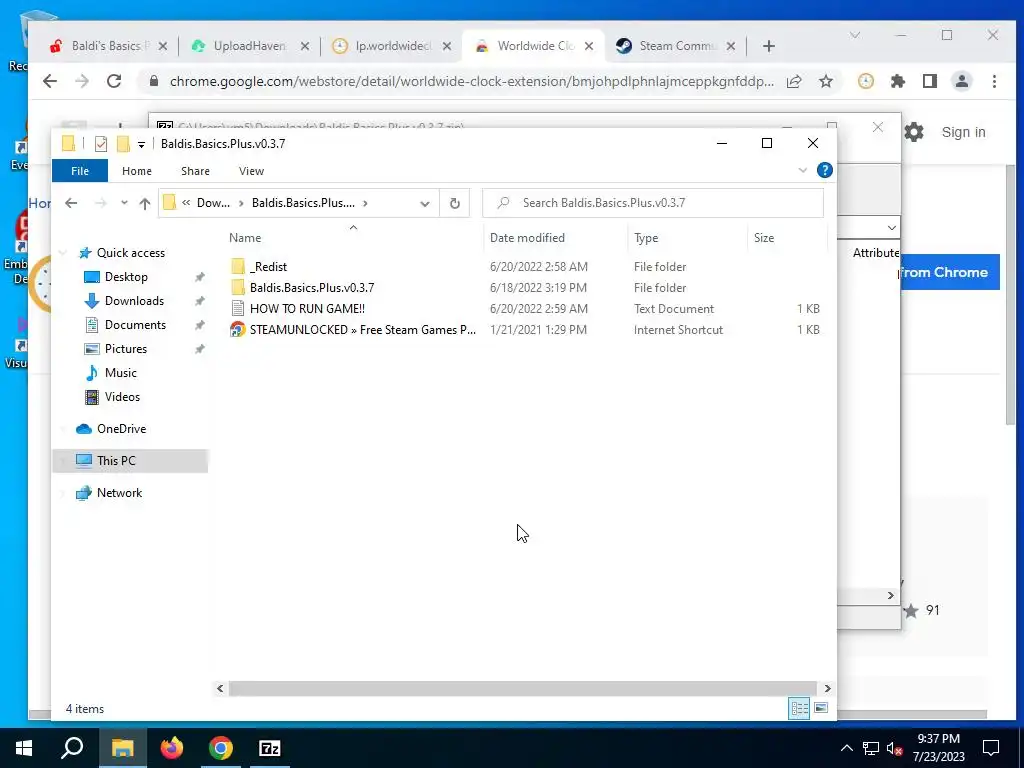Open taskbar Search
The width and height of the screenshot is (1024, 768).
pos(72,748)
